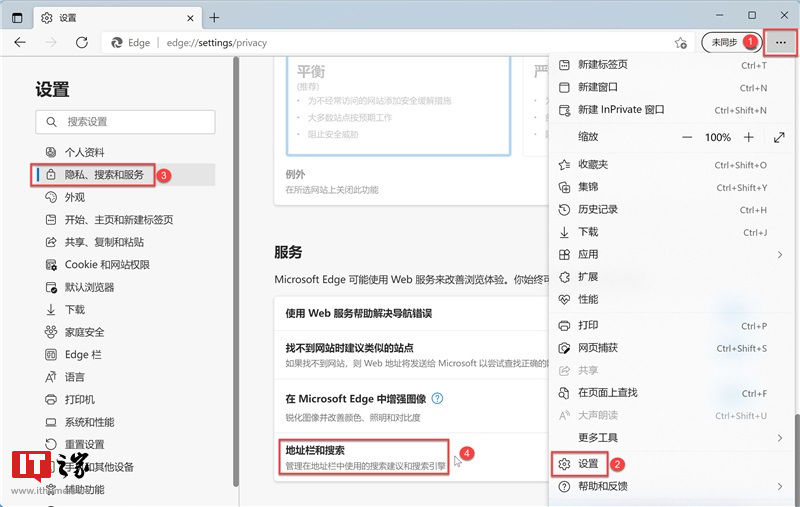Open 设置 from the dropdown menu
800x507 pixels.
click(672, 464)
